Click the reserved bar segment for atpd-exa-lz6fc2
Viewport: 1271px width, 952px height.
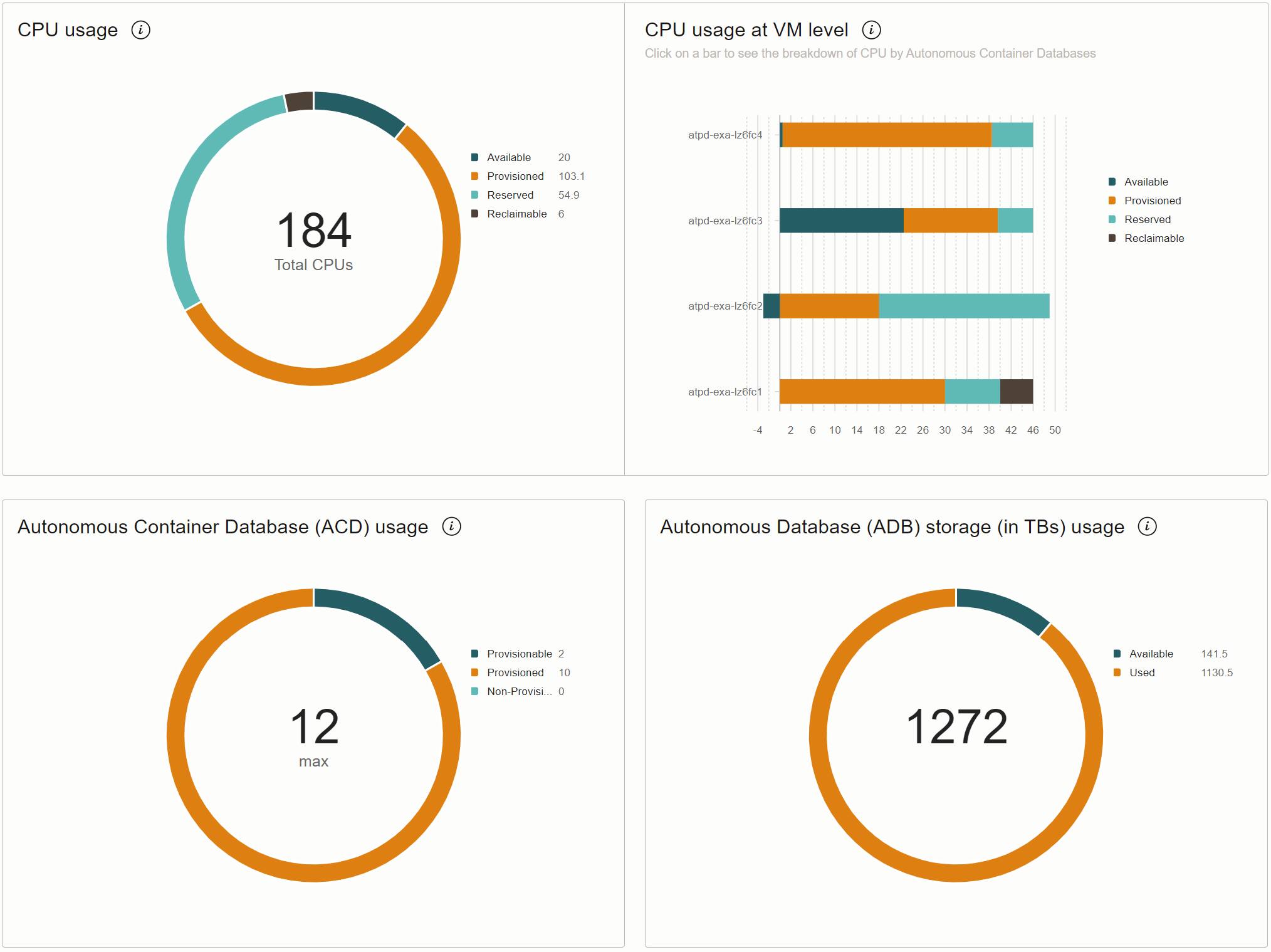coord(964,306)
